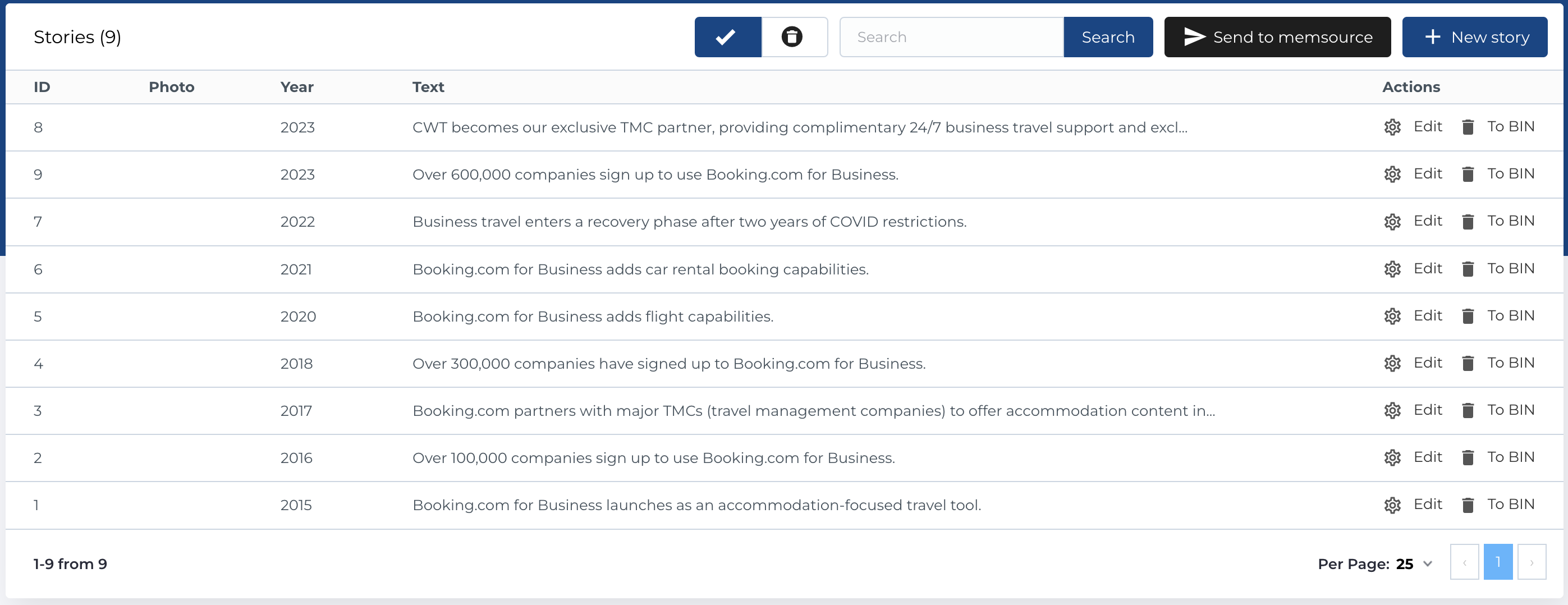
Task: Click the gear icon for story 8
Action: pyautogui.click(x=1392, y=127)
